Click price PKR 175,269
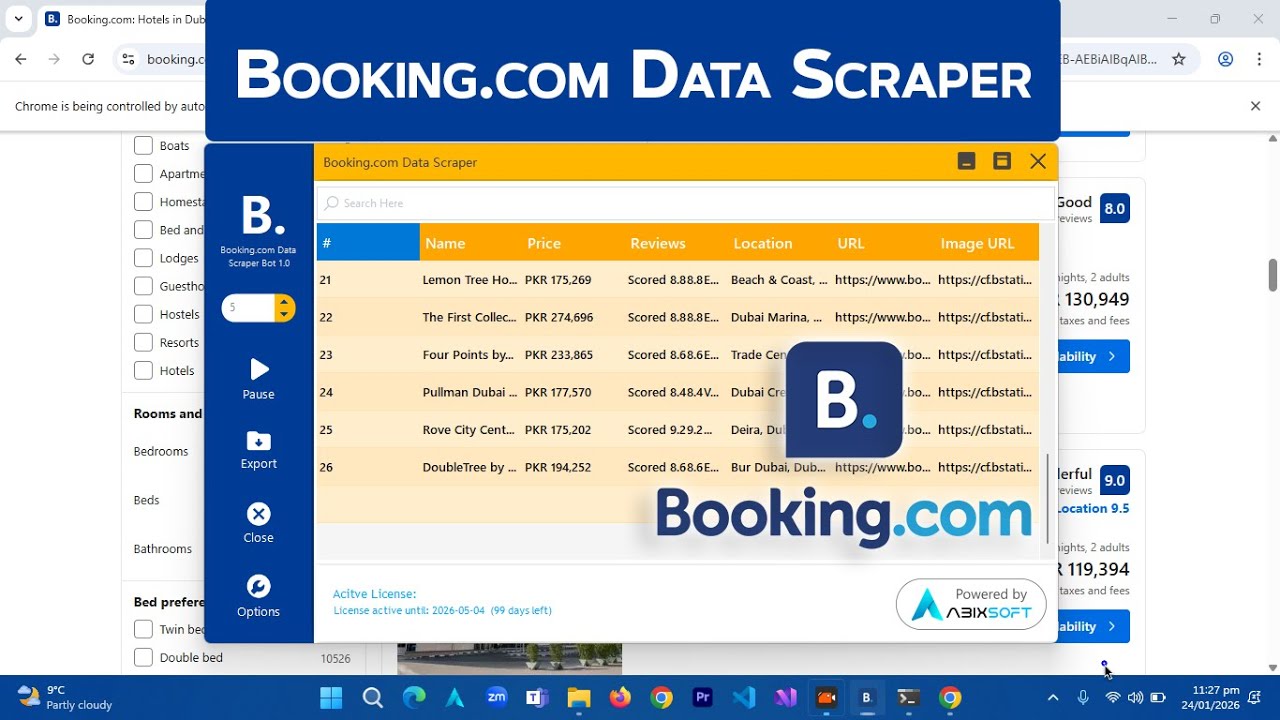The width and height of the screenshot is (1280, 720). (558, 280)
